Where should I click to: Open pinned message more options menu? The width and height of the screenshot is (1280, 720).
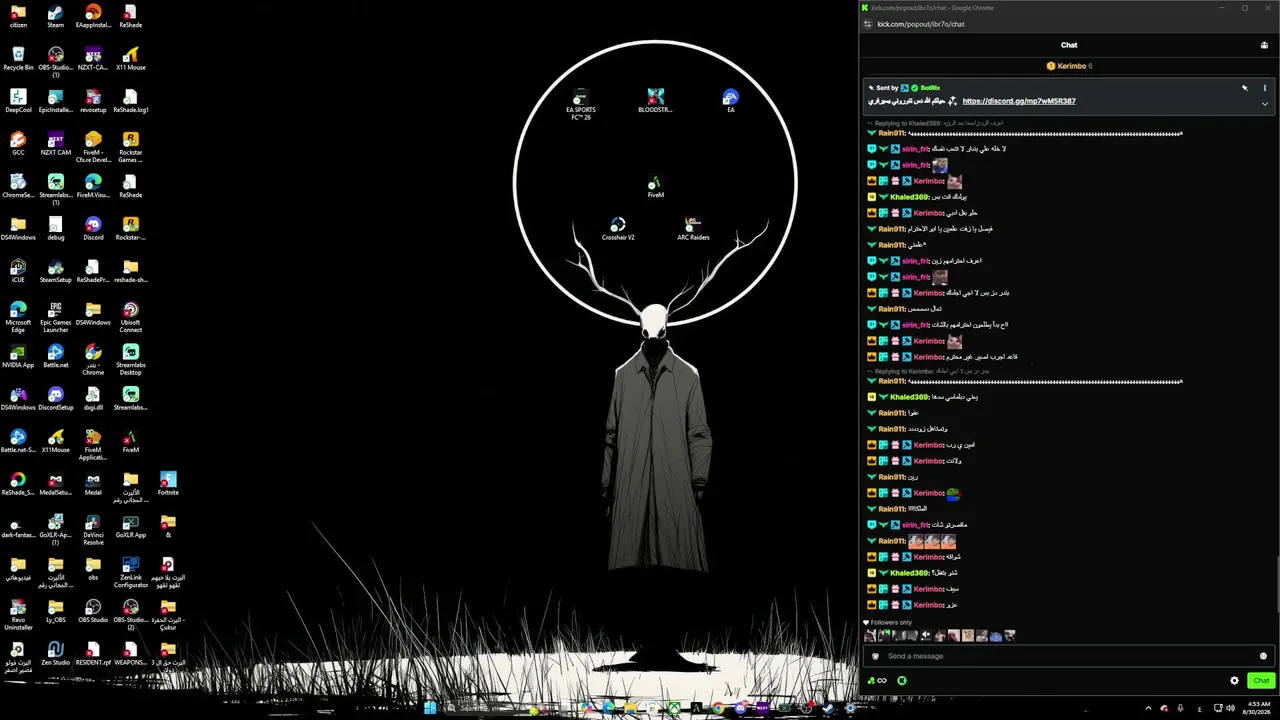pyautogui.click(x=1264, y=88)
